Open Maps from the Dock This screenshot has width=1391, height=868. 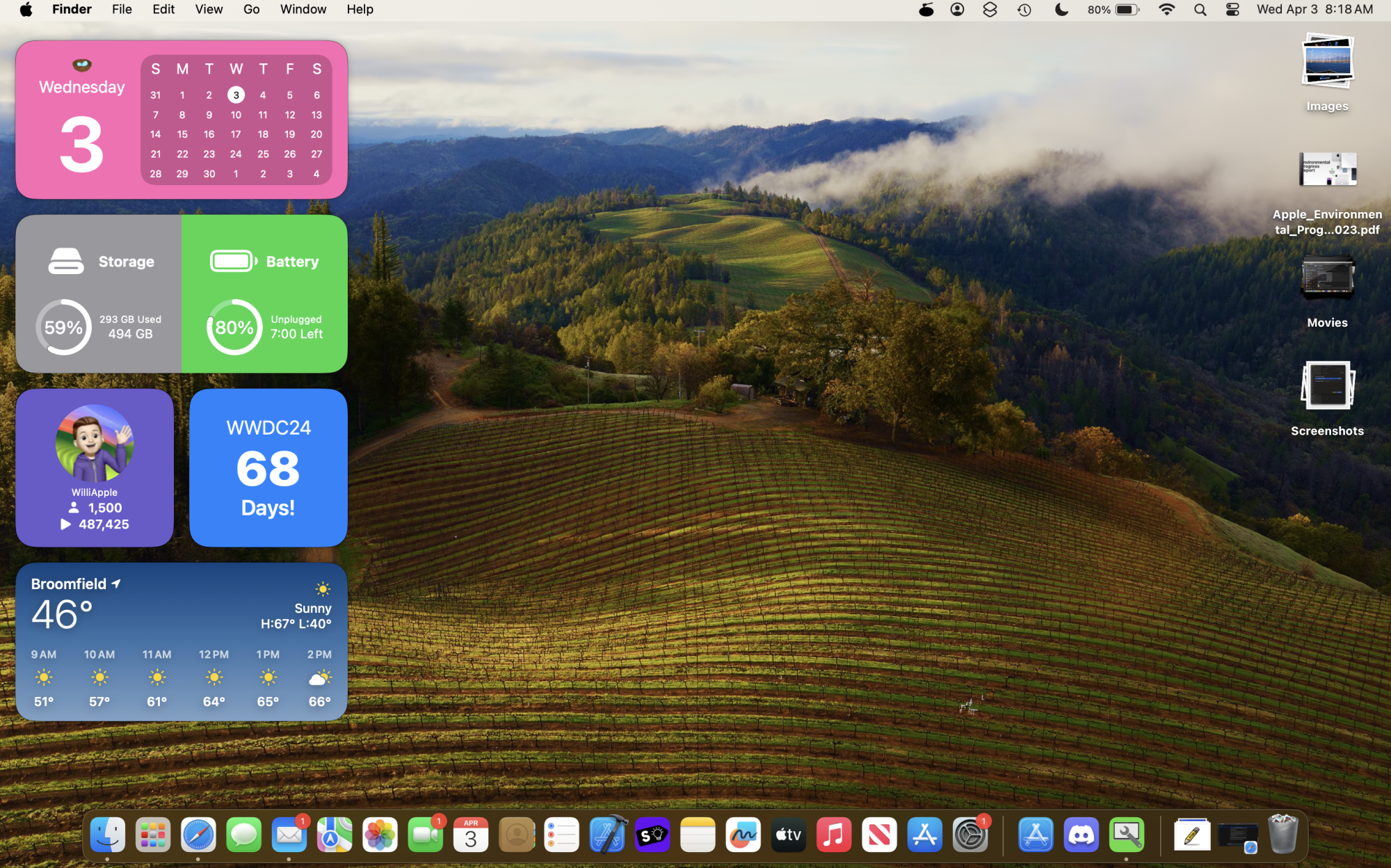coord(335,835)
